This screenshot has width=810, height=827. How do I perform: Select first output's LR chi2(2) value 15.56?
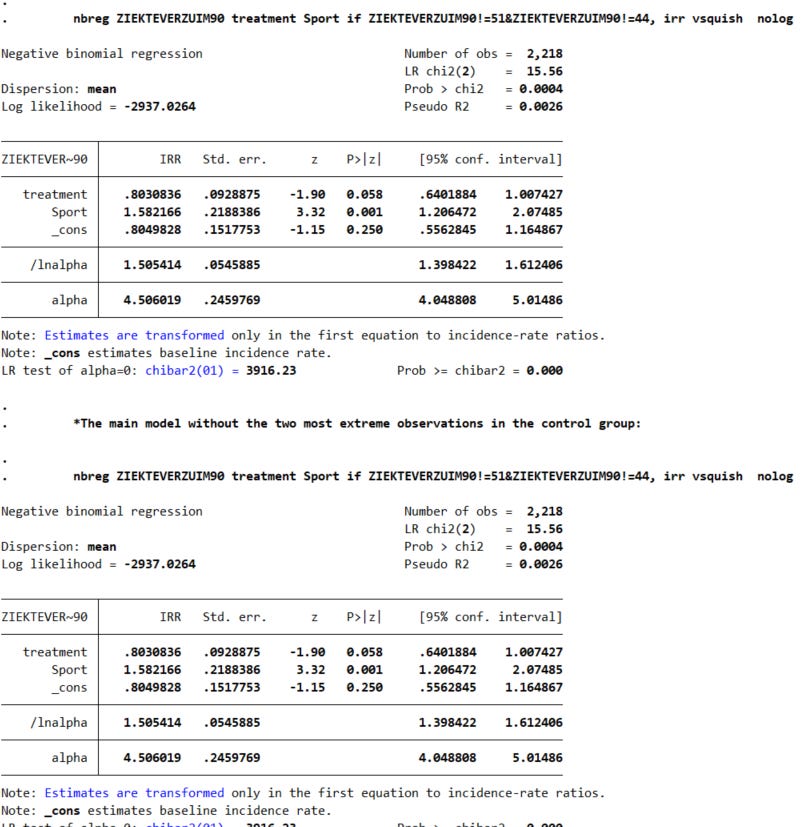pyautogui.click(x=544, y=71)
